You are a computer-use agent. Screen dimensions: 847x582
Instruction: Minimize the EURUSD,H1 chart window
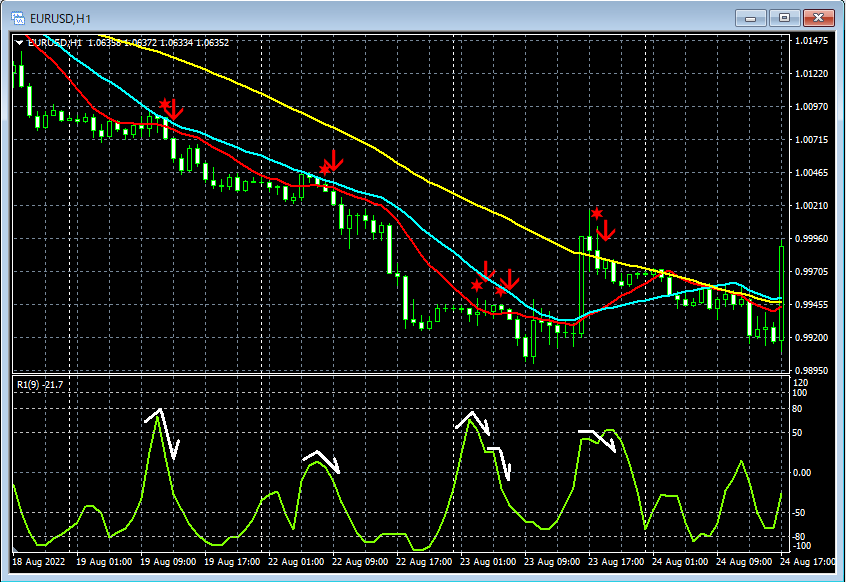click(x=750, y=18)
